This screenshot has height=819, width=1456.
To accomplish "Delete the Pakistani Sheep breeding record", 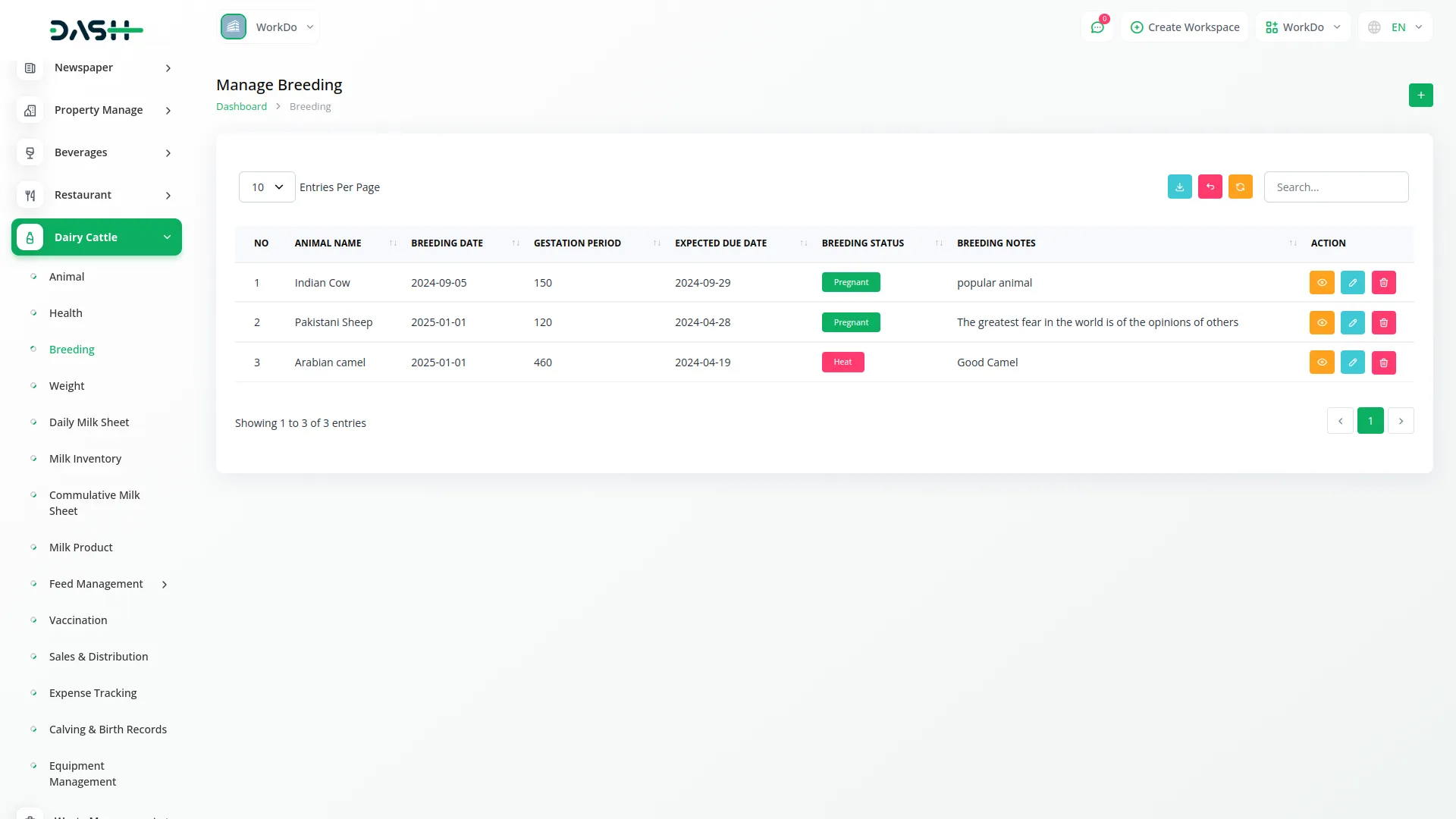I will click(x=1383, y=322).
